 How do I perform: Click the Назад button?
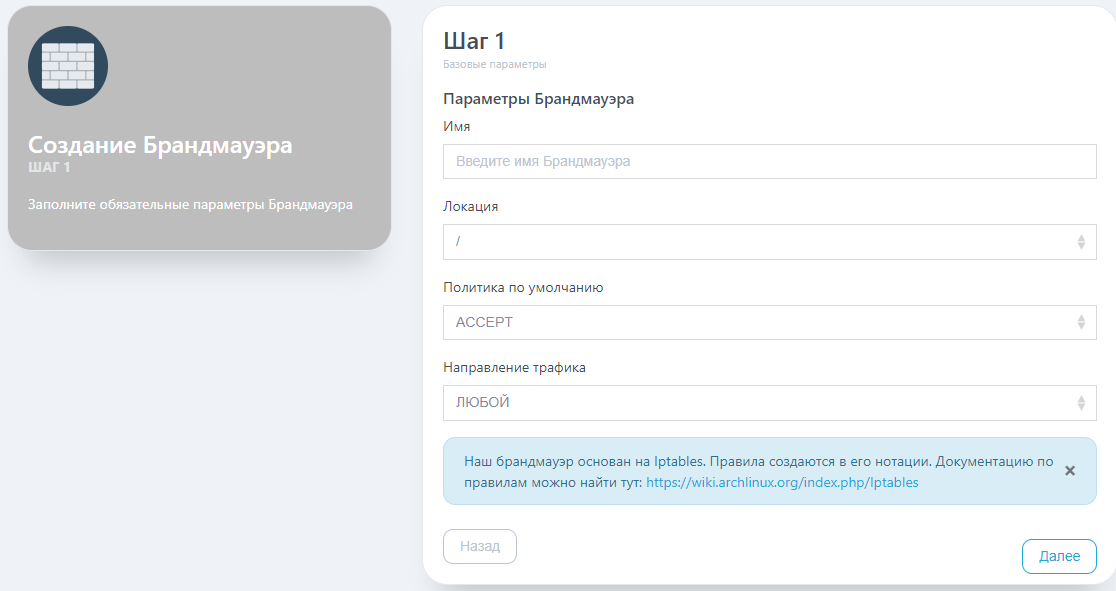coord(480,546)
